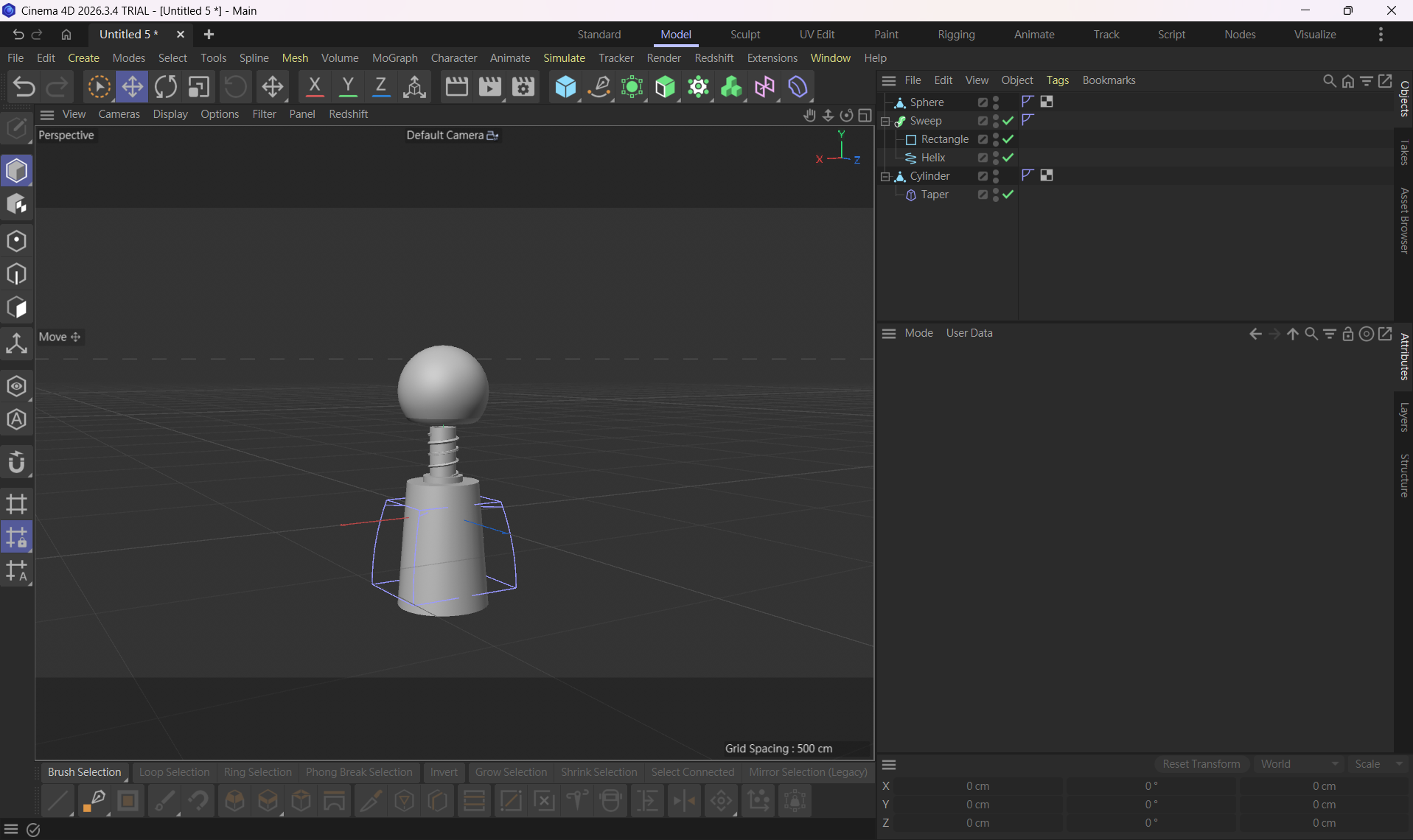Toggle Taper deformer enable checkmark
1413x840 pixels.
point(1008,195)
